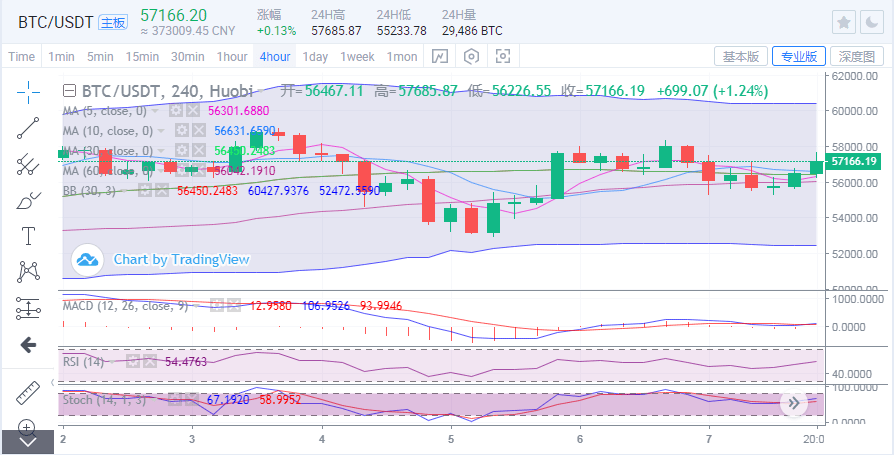
Task: Select the 1day interval
Action: point(315,56)
